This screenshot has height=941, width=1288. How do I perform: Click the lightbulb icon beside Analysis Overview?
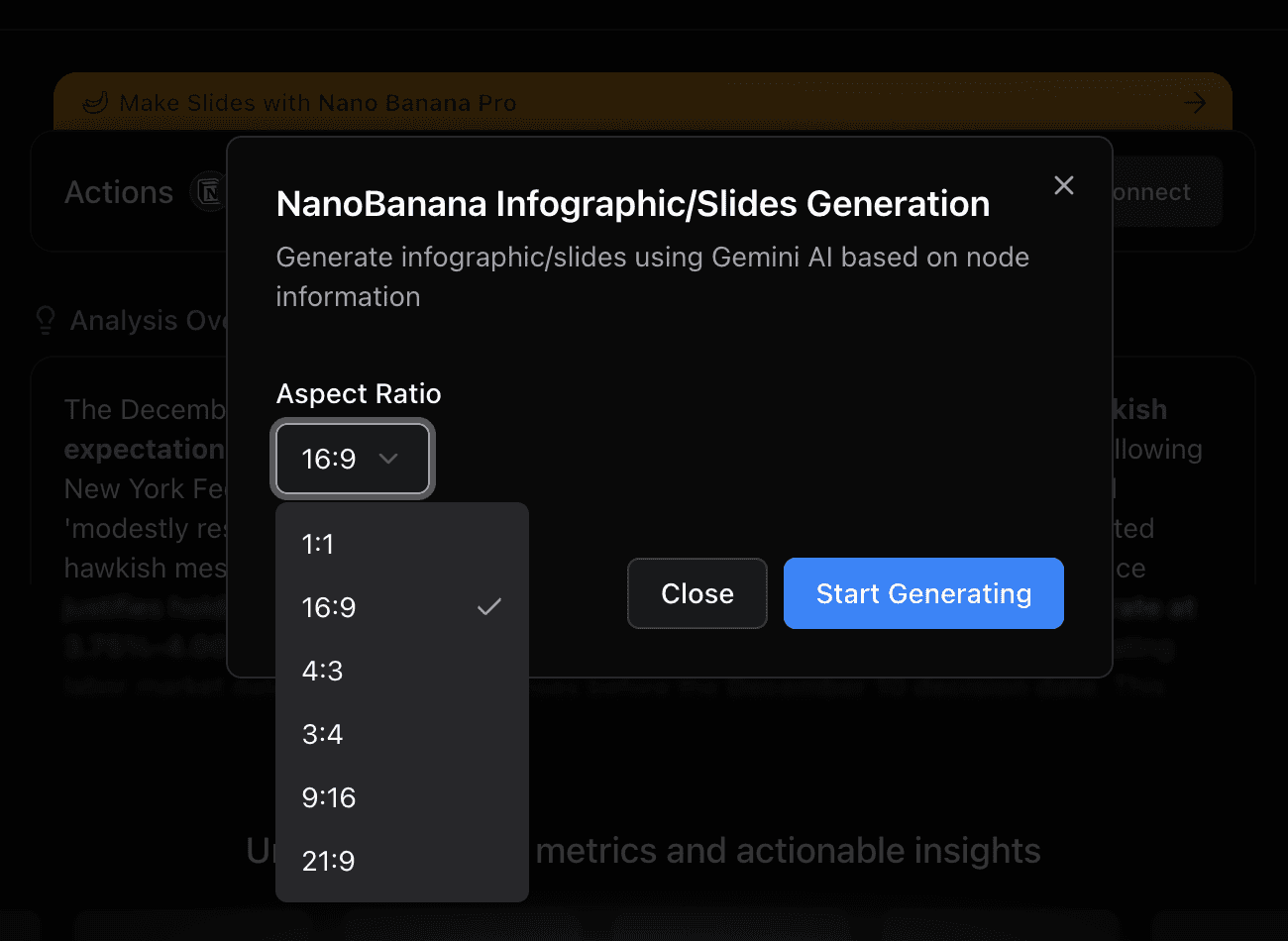tap(46, 320)
